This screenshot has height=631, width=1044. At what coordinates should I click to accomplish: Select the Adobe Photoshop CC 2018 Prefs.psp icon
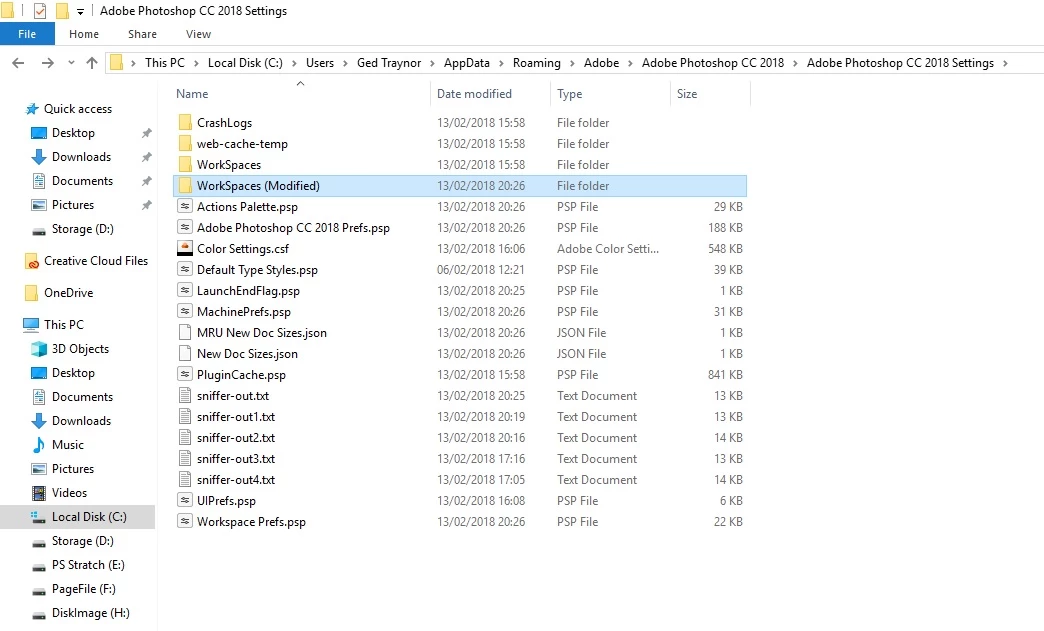point(185,228)
